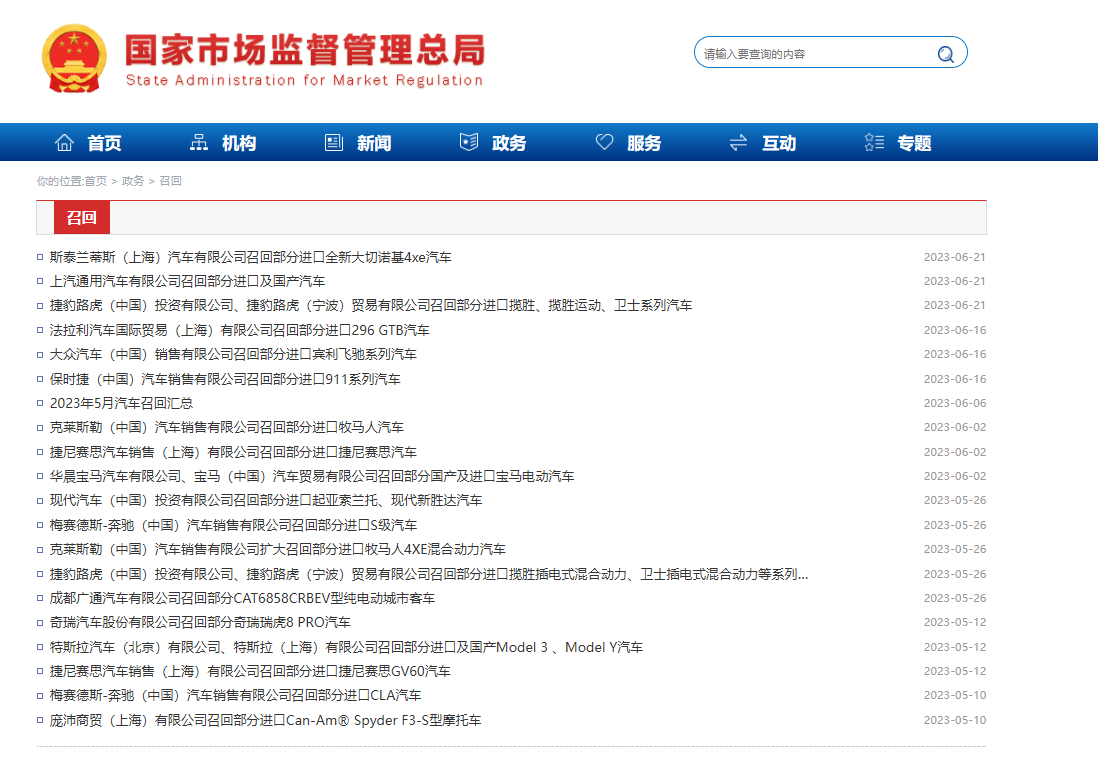This screenshot has width=1098, height=766.
Task: Click 政务 in the breadcrumb
Action: coord(133,181)
